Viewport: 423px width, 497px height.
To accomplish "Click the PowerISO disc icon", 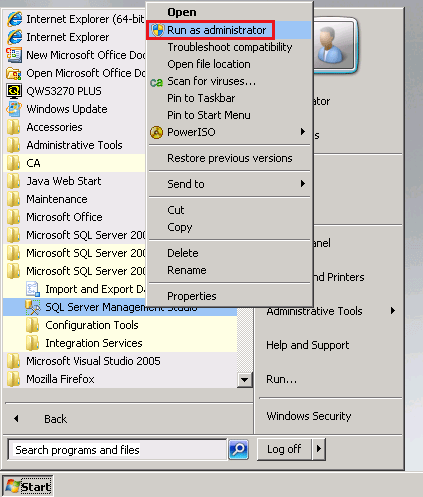I will [156, 132].
